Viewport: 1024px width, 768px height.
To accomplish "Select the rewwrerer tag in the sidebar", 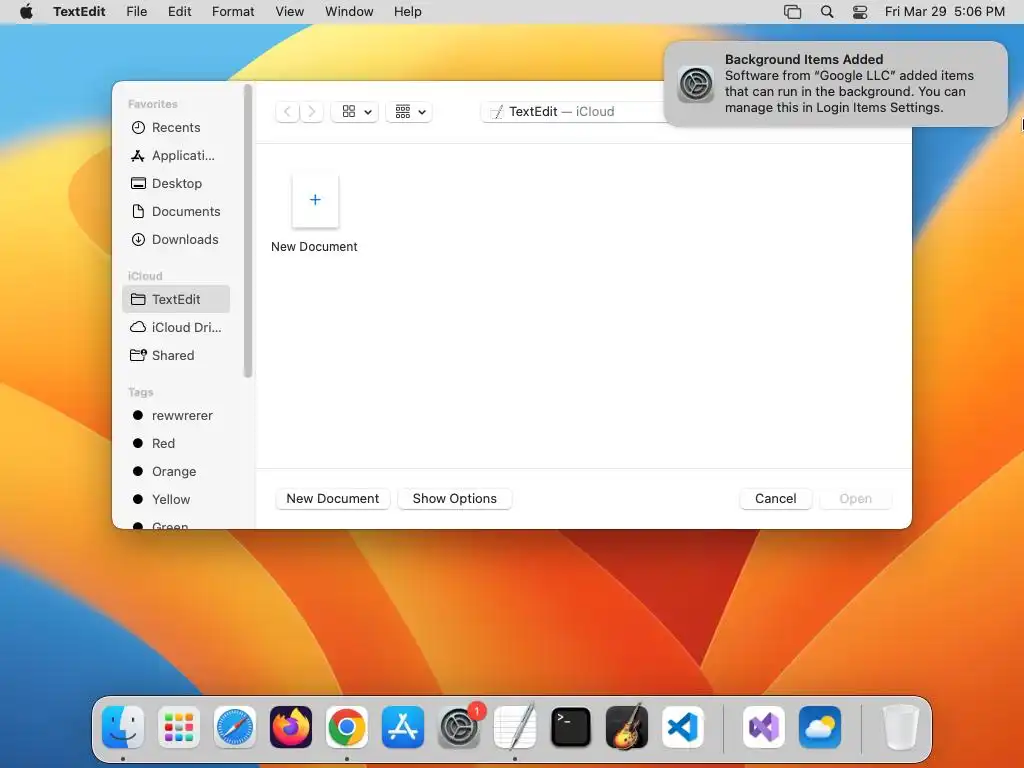I will (176, 415).
